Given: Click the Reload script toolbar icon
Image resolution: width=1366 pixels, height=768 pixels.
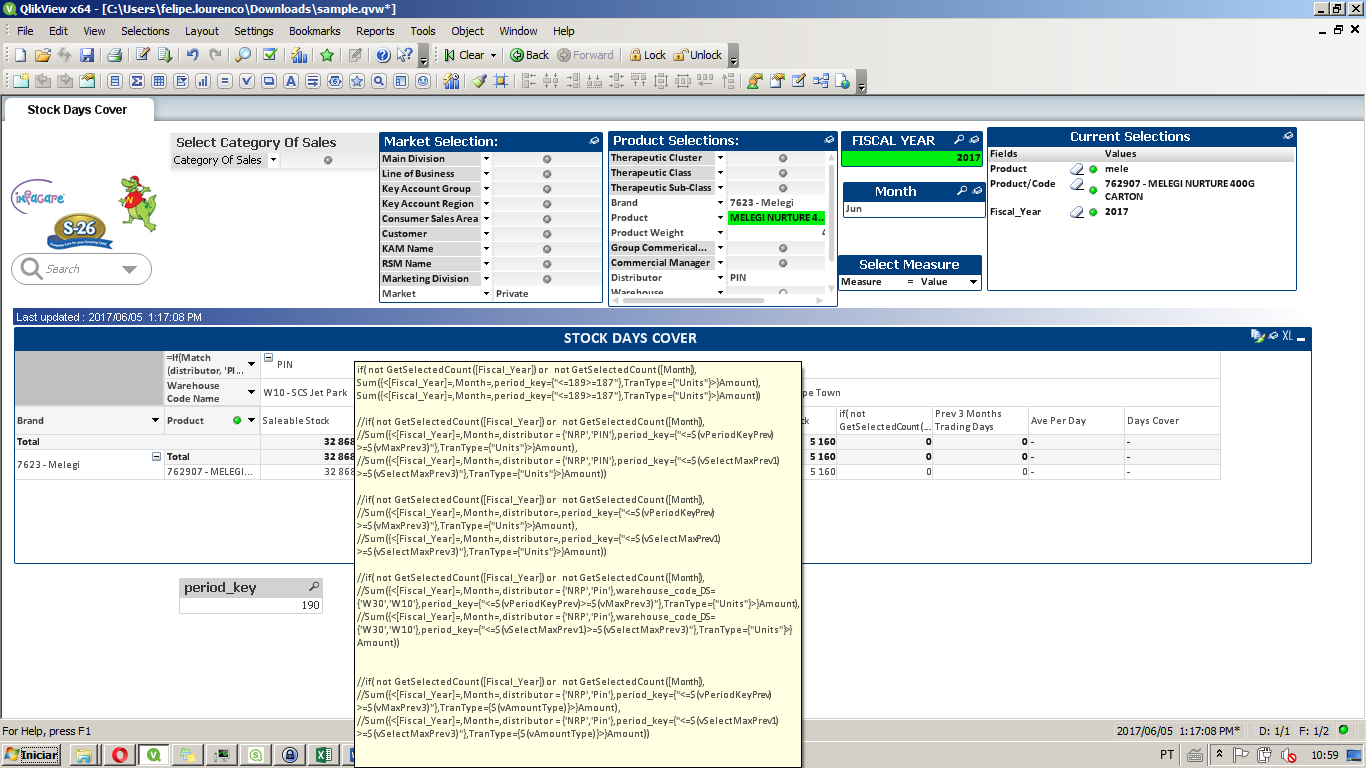Looking at the screenshot, I should [x=165, y=55].
